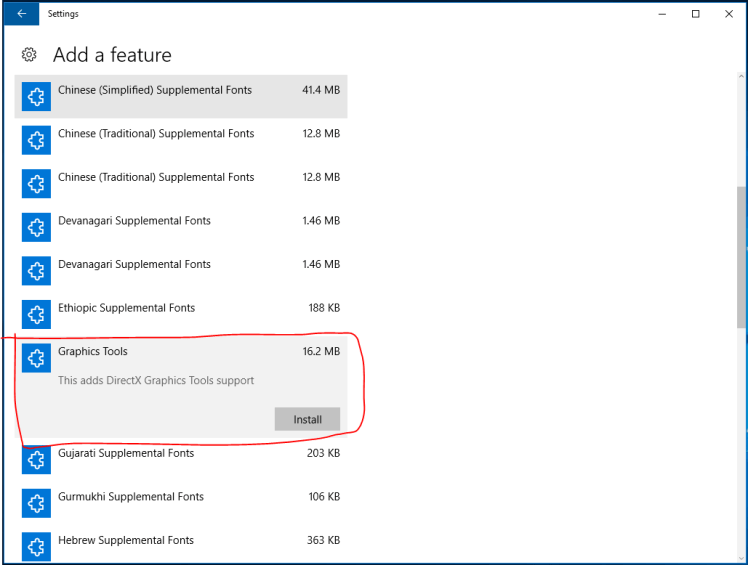Click the gear icon beside Add a feature
Viewport: 748px width, 565px height.
[29, 55]
